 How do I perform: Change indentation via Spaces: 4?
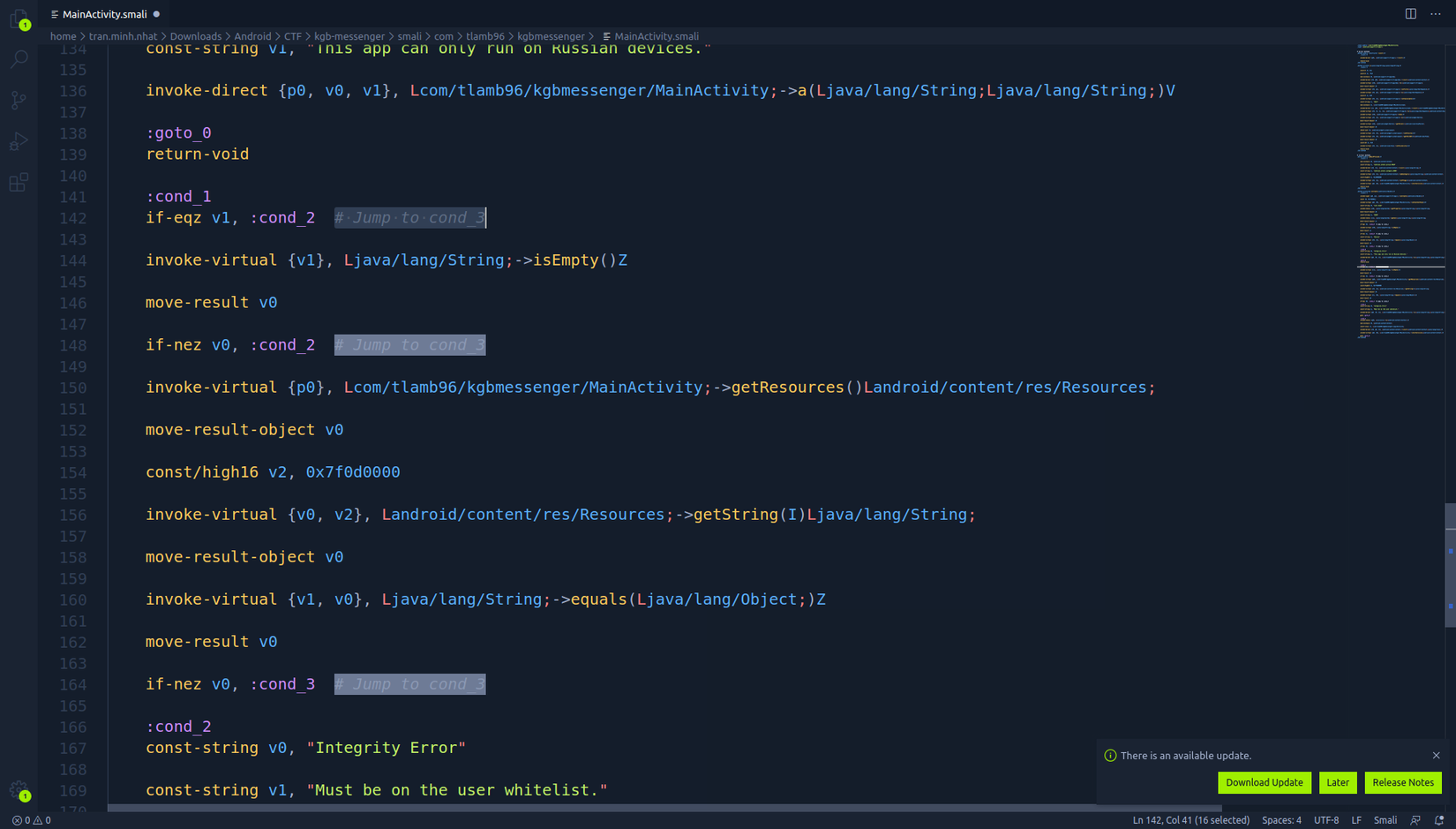pyautogui.click(x=1281, y=820)
